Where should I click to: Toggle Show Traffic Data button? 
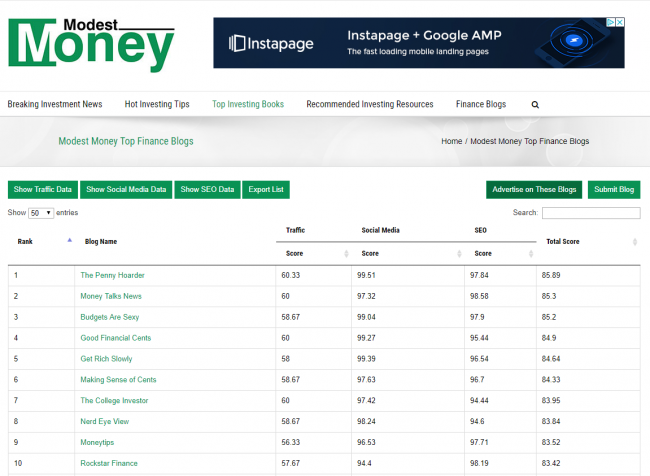(x=42, y=189)
